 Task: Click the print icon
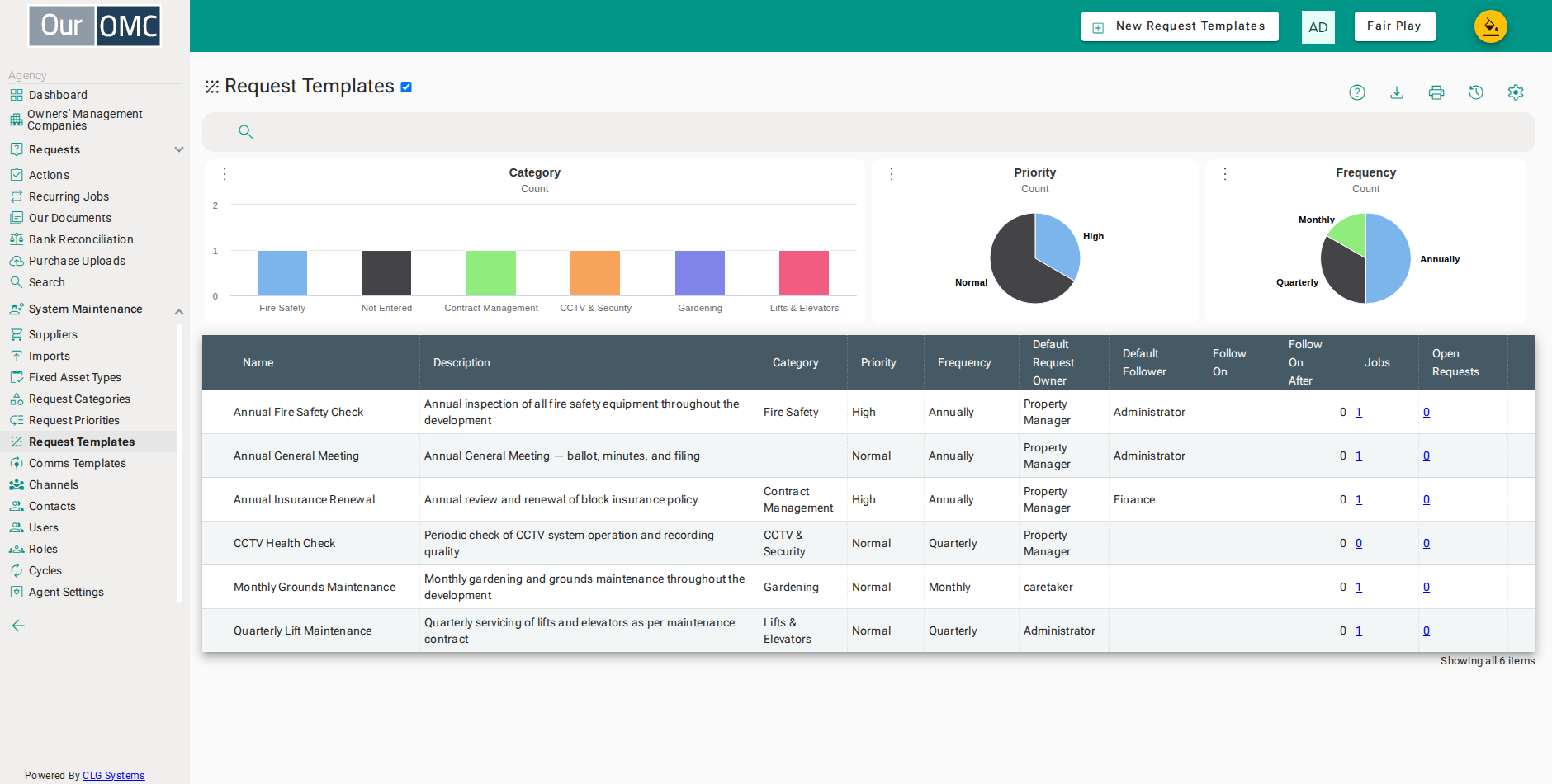click(x=1436, y=92)
